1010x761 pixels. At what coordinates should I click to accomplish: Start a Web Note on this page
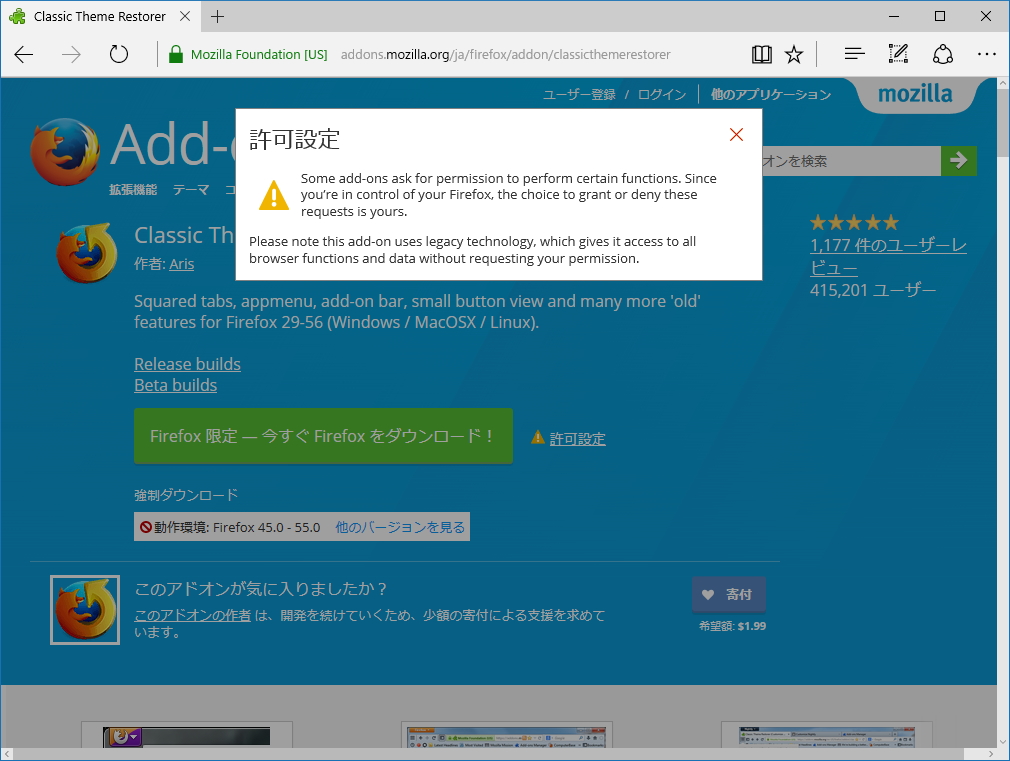pyautogui.click(x=897, y=54)
